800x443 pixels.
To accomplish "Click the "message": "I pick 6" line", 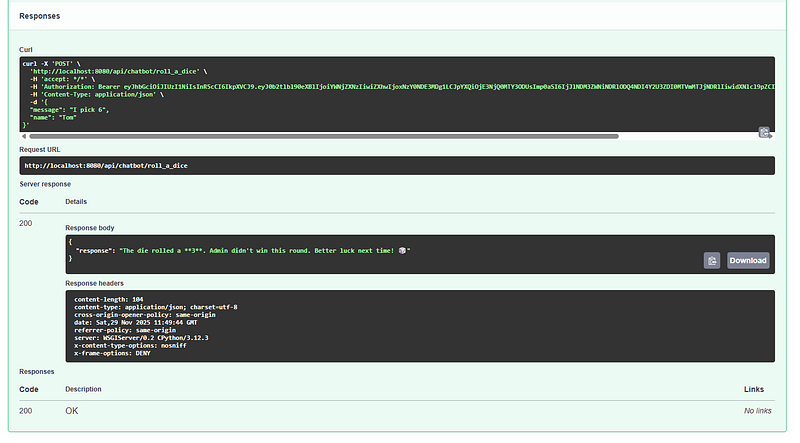I will [69, 110].
